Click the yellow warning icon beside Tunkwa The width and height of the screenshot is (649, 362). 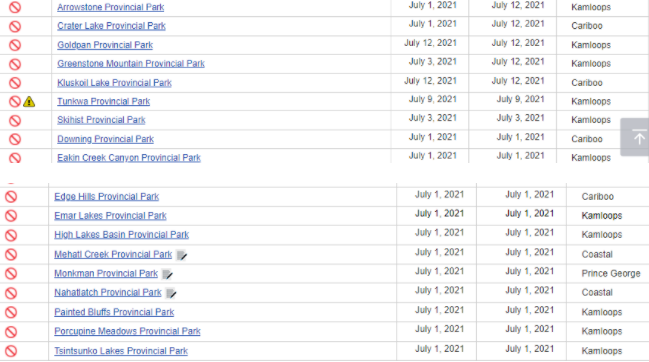click(x=29, y=101)
